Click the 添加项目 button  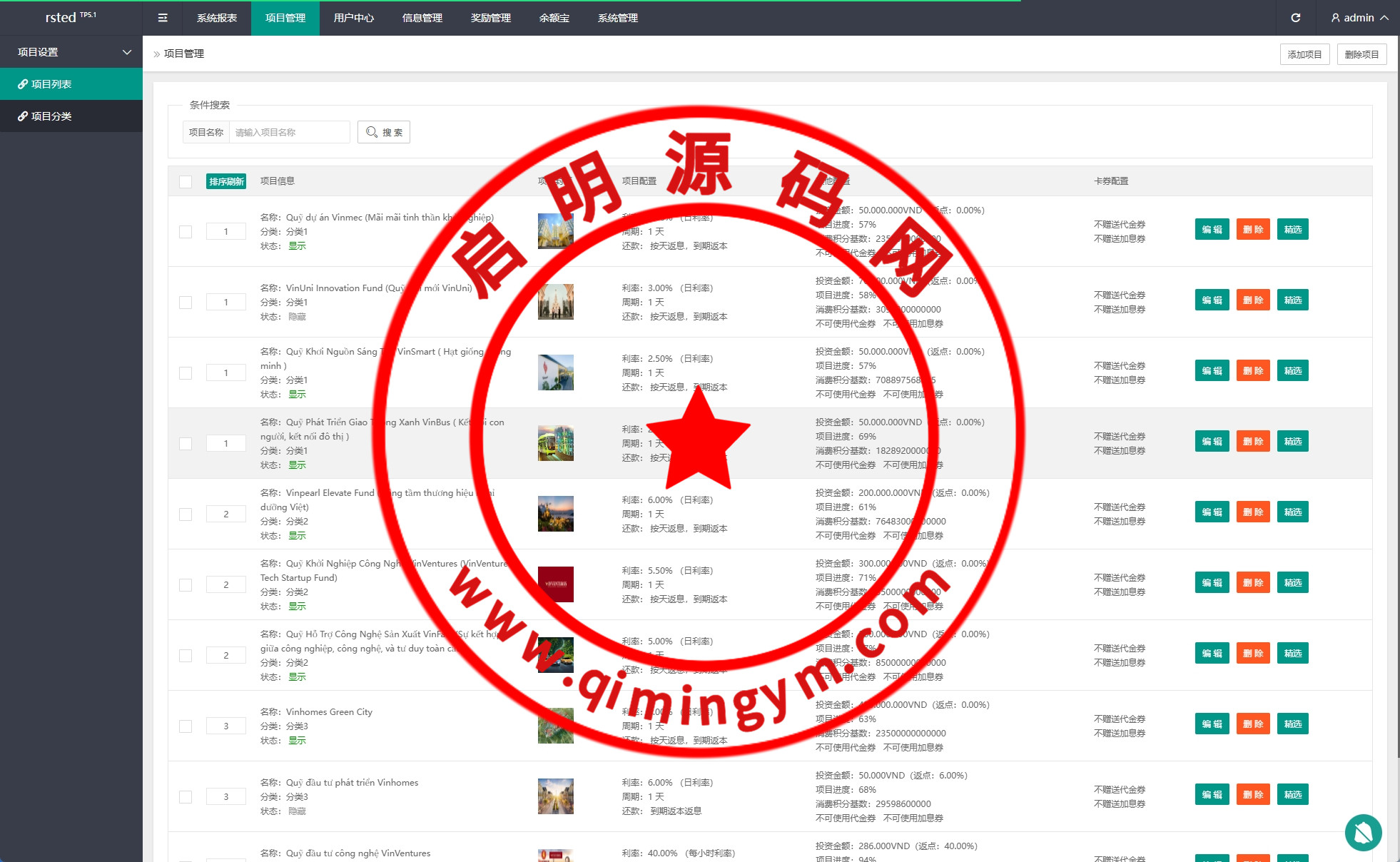[x=1304, y=54]
